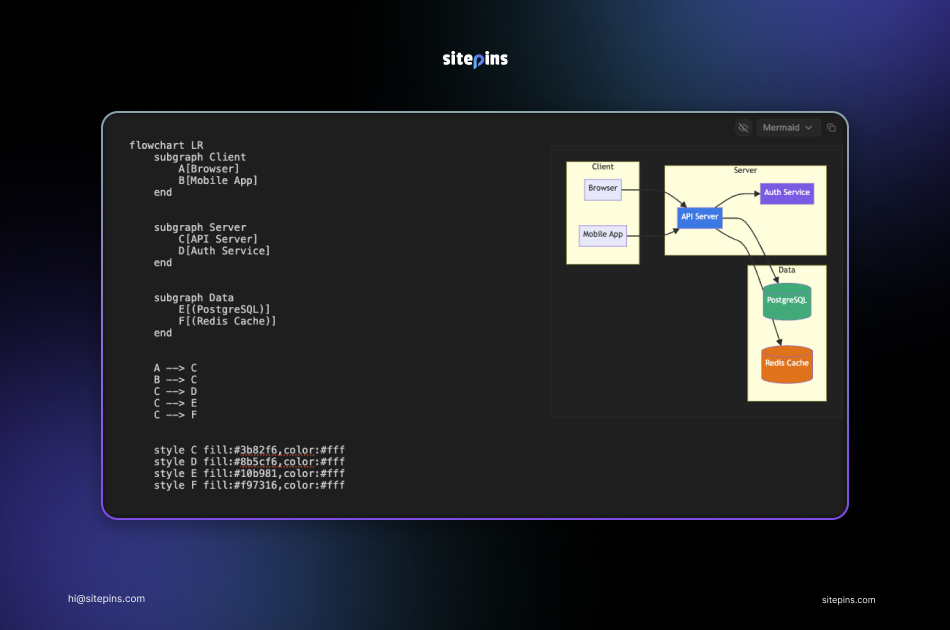Screen dimensions: 950x630
Task: Select the green PostgreSQL database shape
Action: 787,300
